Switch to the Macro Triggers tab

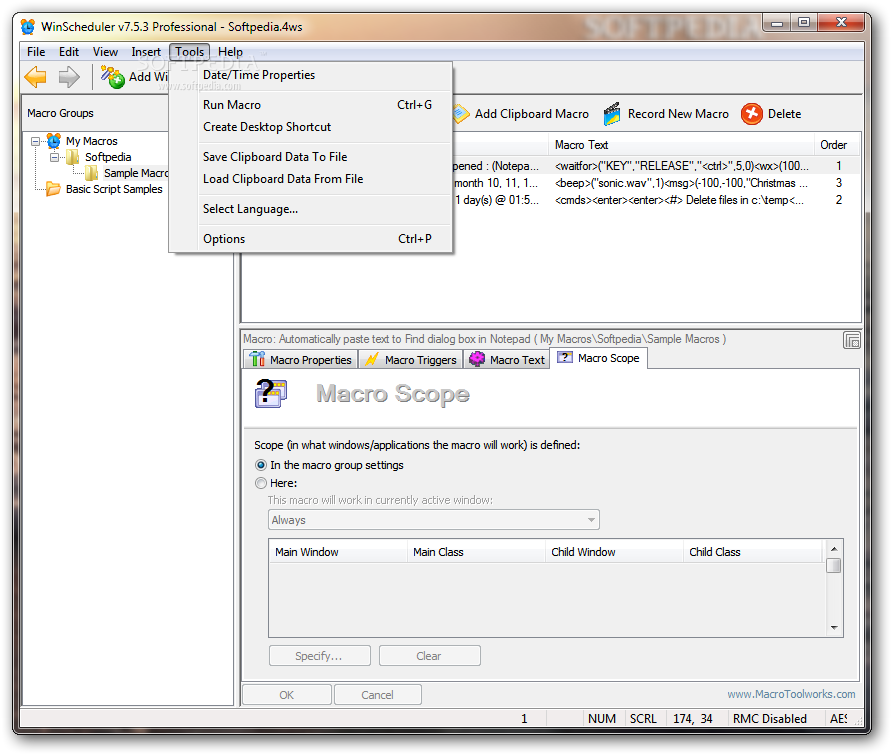(x=411, y=360)
